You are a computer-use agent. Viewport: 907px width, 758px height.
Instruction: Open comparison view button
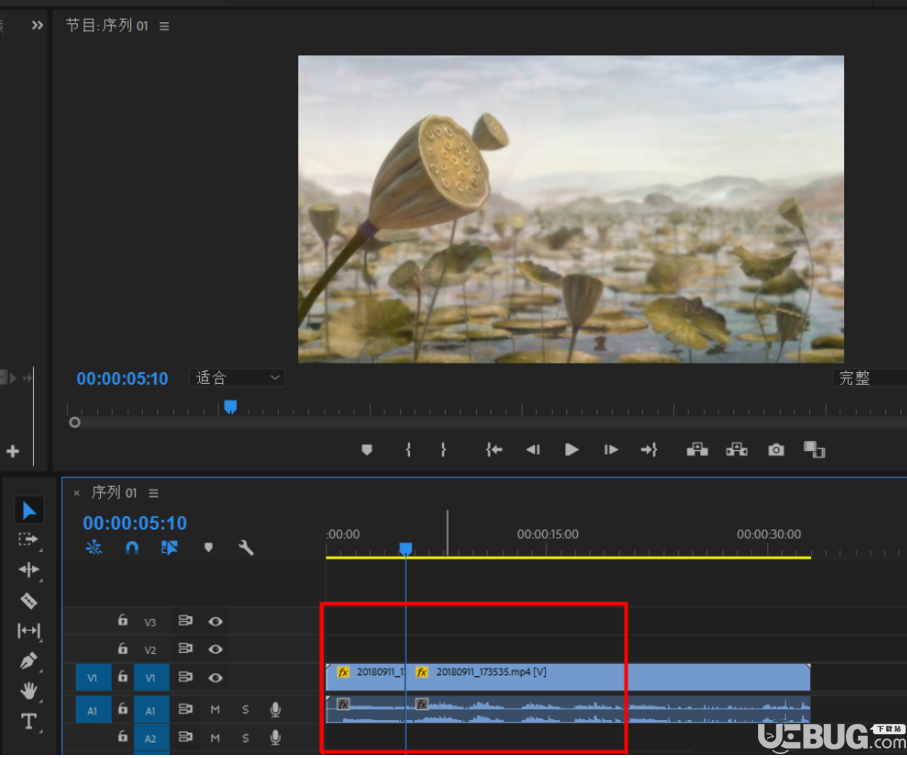pos(814,450)
